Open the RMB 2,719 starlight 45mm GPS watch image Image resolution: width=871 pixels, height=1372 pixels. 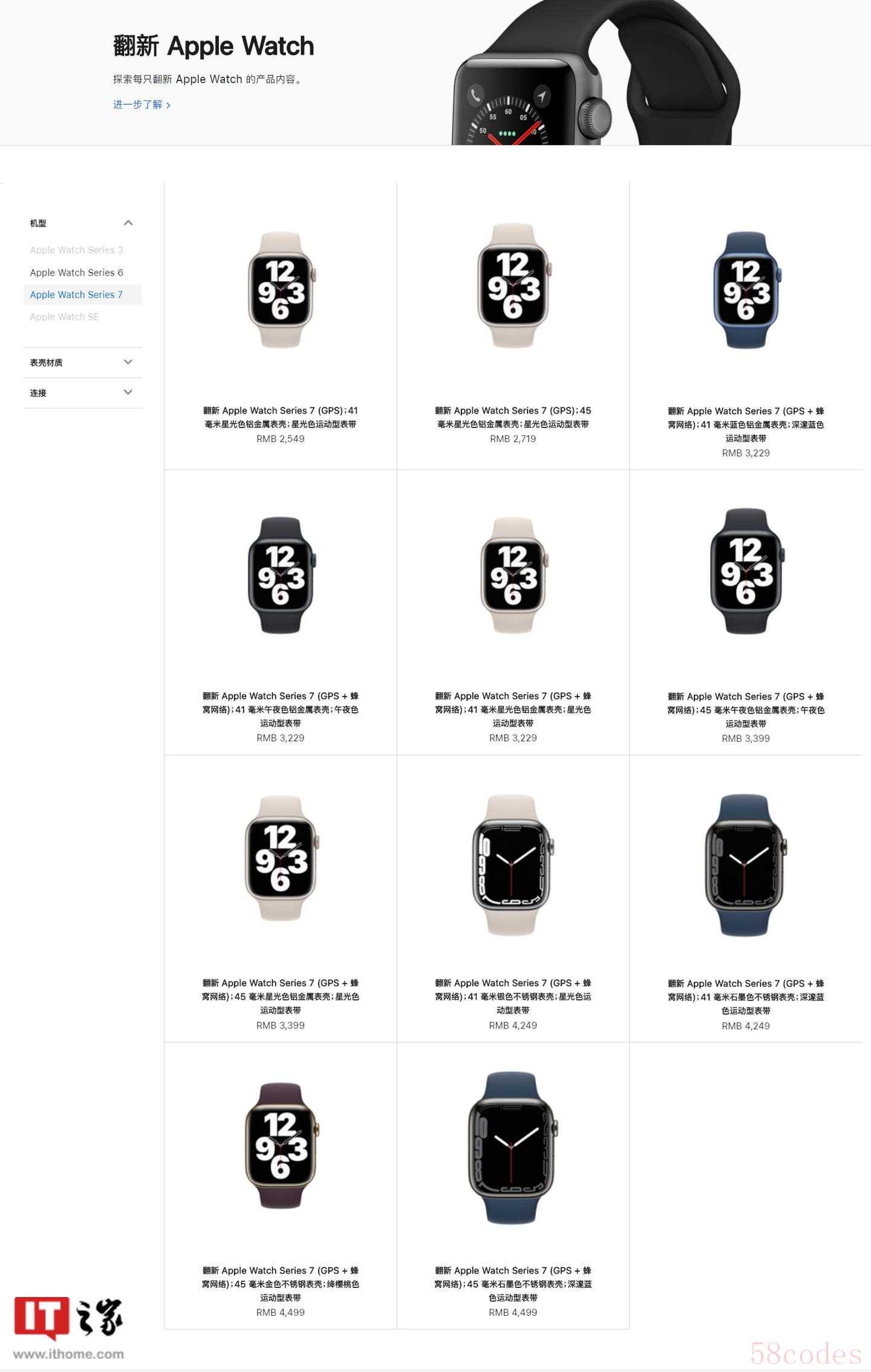pos(514,286)
